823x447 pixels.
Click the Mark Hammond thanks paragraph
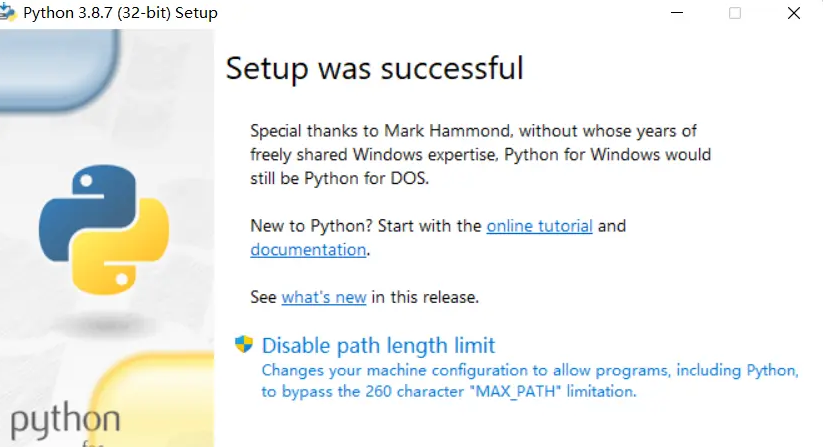pyautogui.click(x=480, y=154)
